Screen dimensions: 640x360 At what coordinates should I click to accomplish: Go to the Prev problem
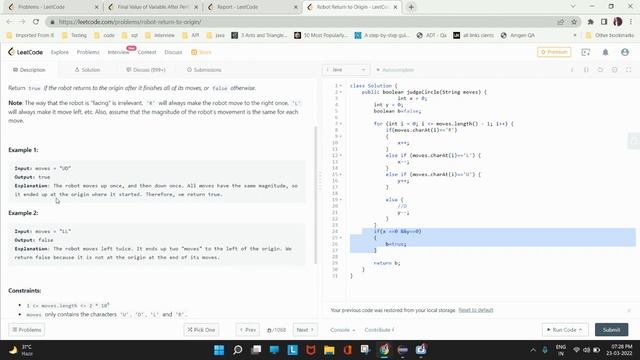[x=247, y=330]
